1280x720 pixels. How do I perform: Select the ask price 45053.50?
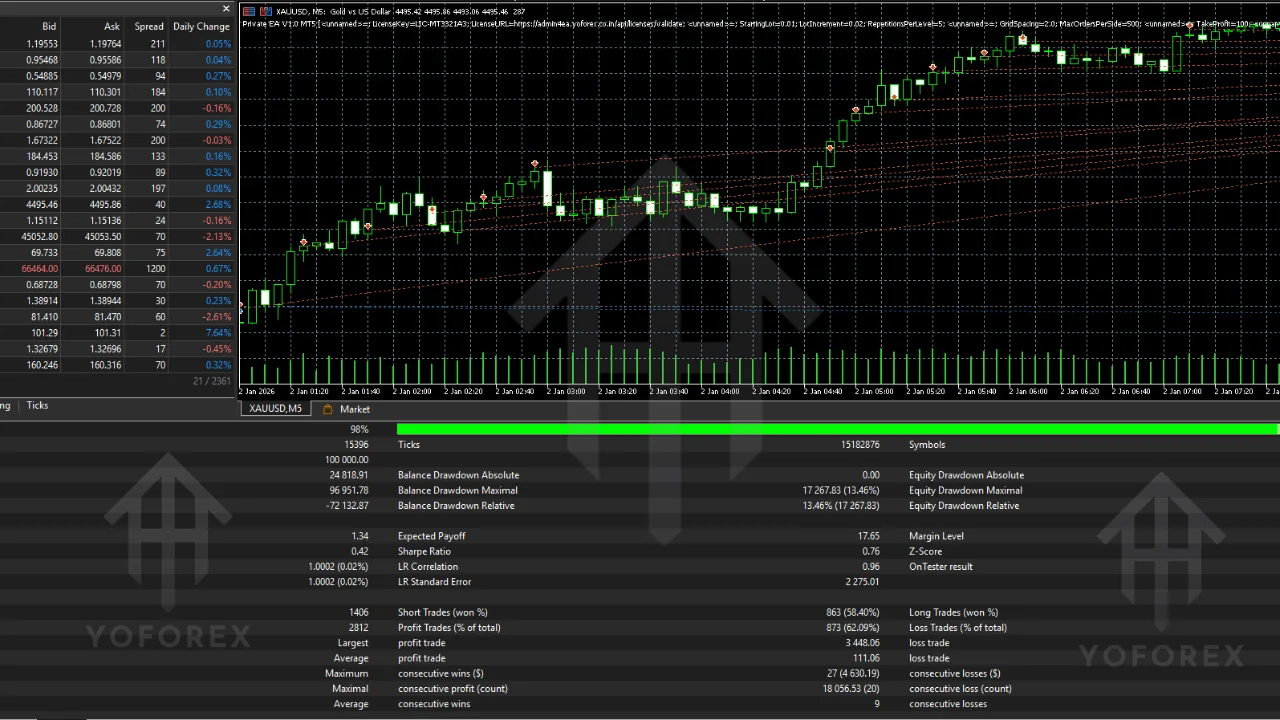[x=103, y=236]
